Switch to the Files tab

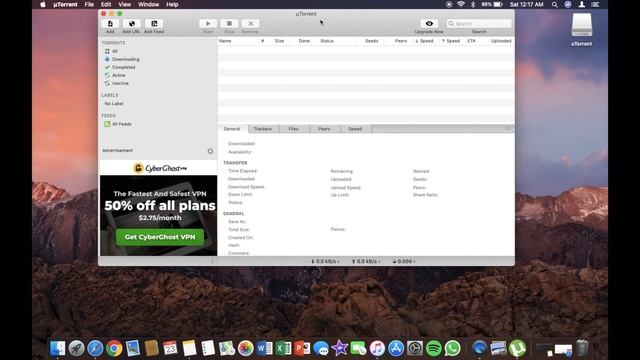pos(293,129)
